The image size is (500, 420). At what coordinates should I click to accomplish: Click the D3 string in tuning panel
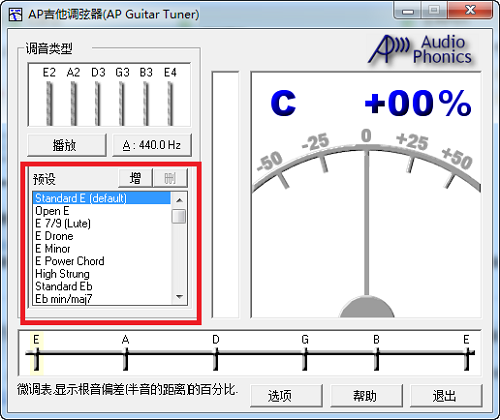point(98,103)
